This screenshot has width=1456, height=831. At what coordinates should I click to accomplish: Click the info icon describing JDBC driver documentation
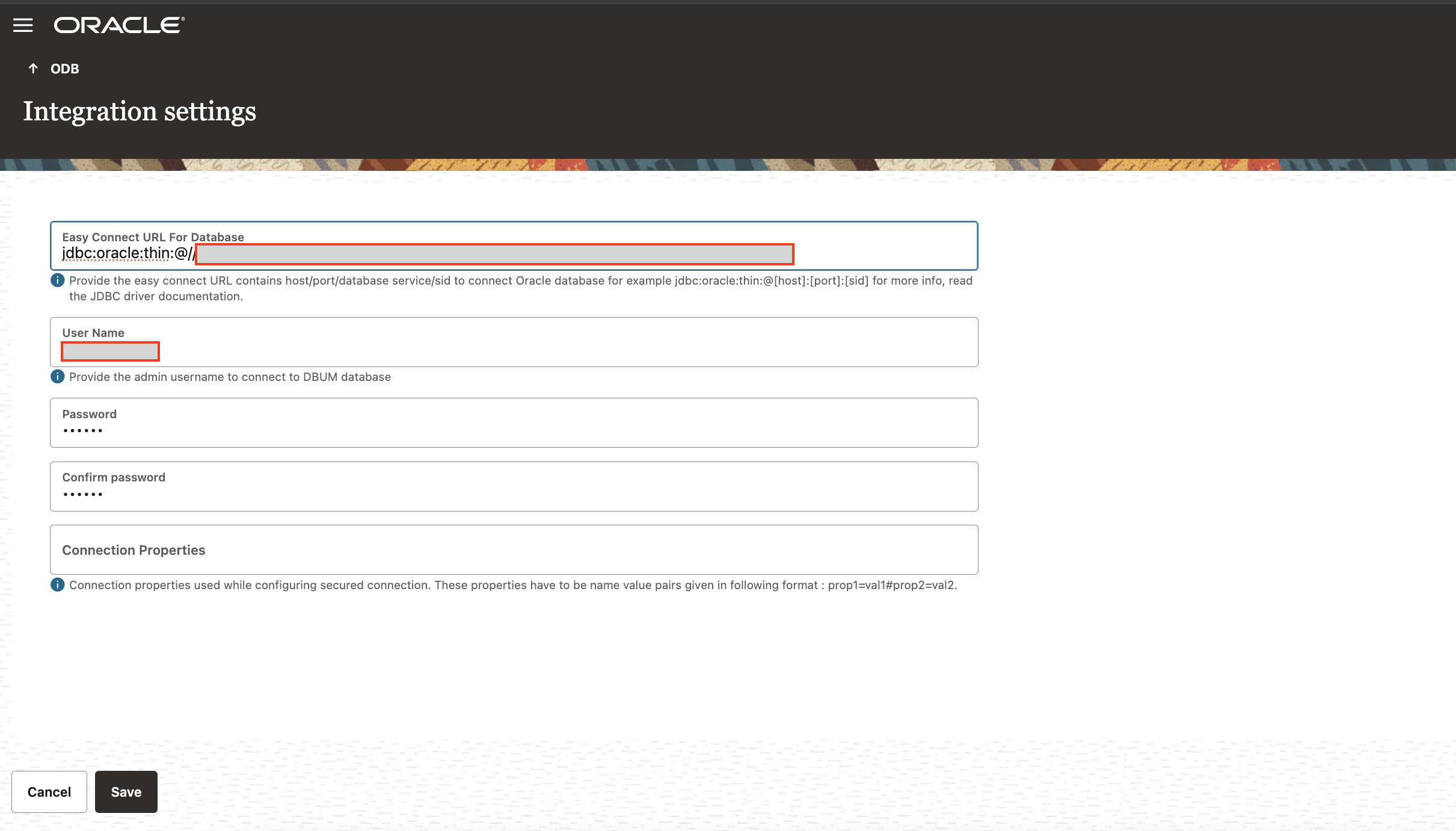(57, 280)
